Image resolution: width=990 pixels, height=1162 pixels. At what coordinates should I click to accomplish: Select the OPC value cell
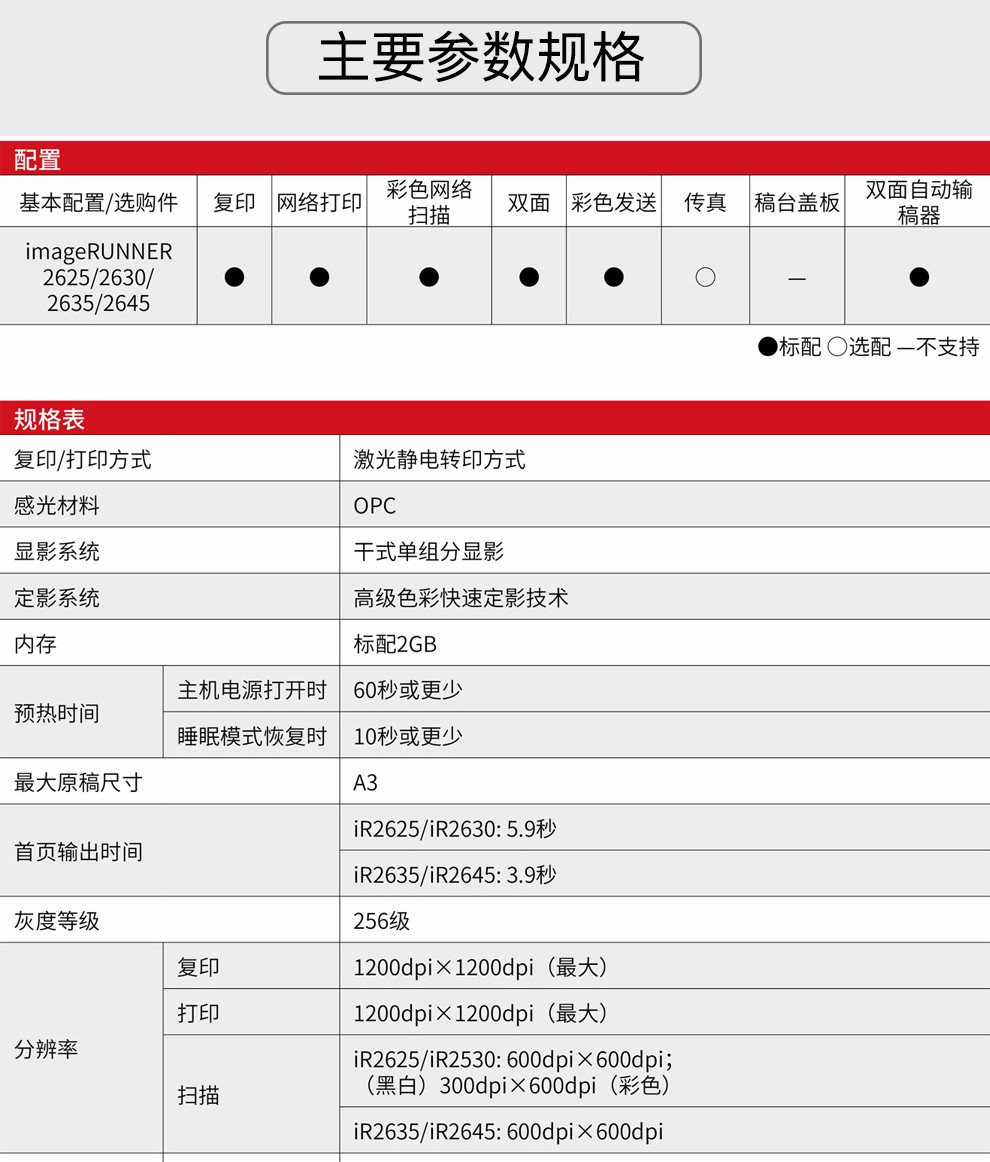click(665, 505)
